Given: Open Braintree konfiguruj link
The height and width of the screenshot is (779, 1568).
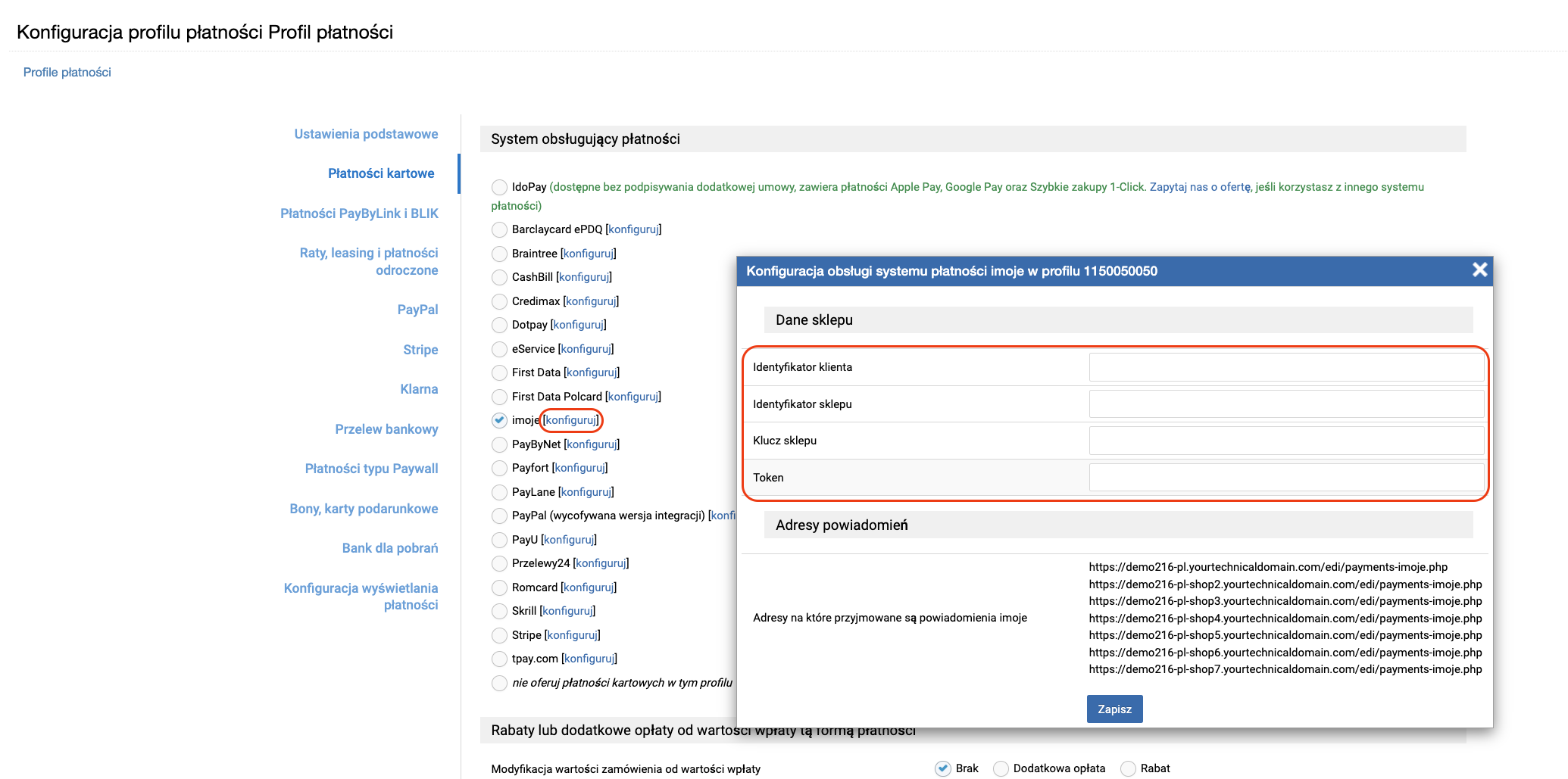Looking at the screenshot, I should (x=589, y=254).
